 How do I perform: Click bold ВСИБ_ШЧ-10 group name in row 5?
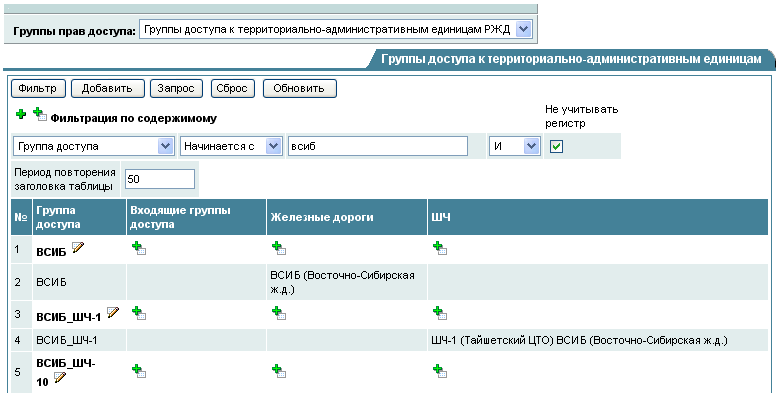coord(65,372)
